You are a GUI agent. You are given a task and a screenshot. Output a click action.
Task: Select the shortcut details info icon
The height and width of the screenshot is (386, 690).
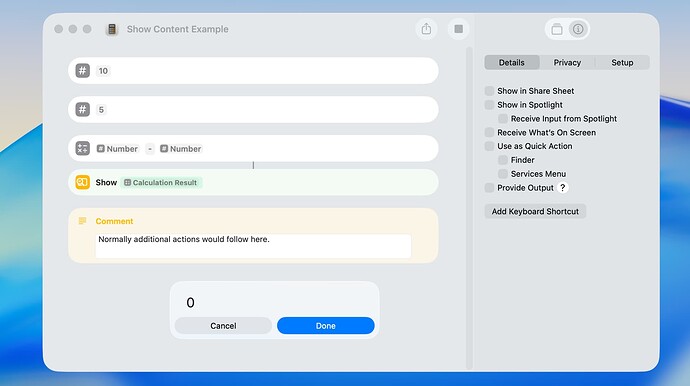tap(578, 29)
